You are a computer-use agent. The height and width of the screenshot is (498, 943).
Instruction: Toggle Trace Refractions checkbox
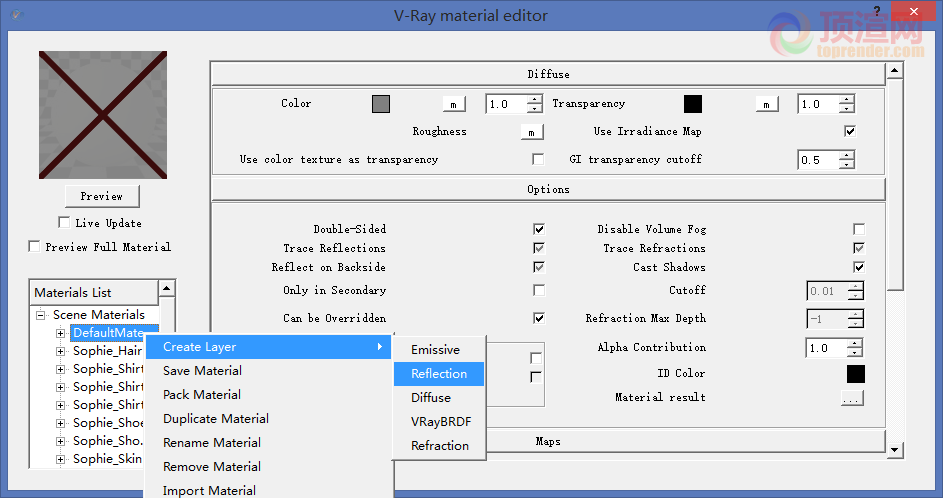tap(859, 248)
